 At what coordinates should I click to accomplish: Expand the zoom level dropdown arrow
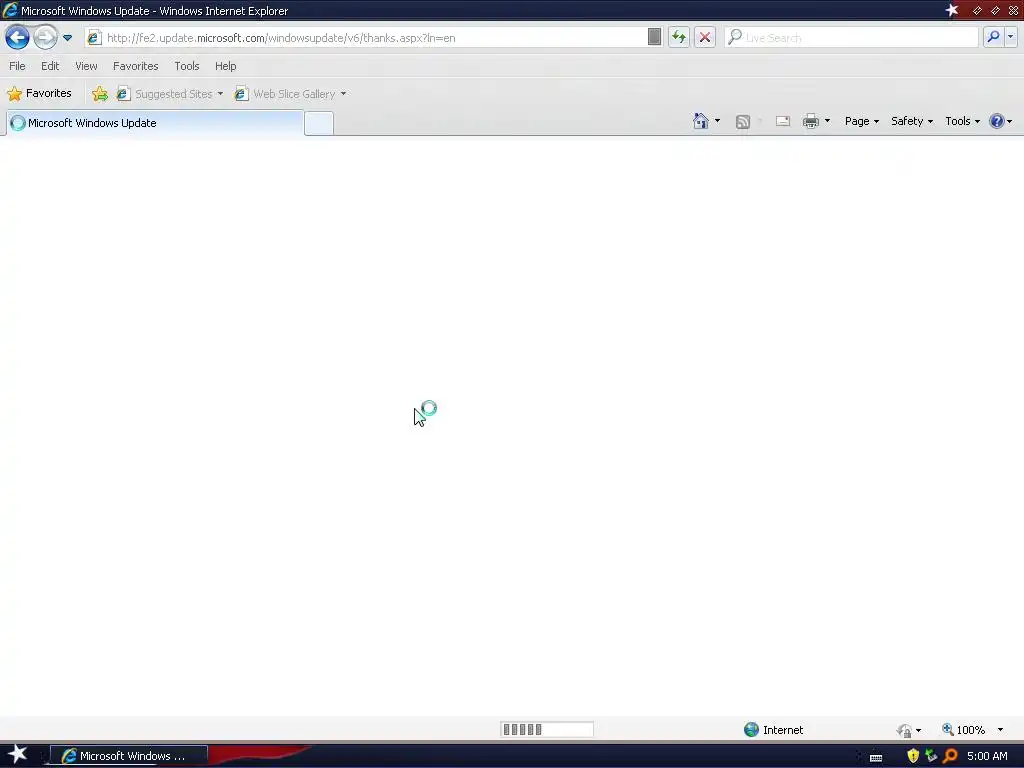[x=1000, y=729]
